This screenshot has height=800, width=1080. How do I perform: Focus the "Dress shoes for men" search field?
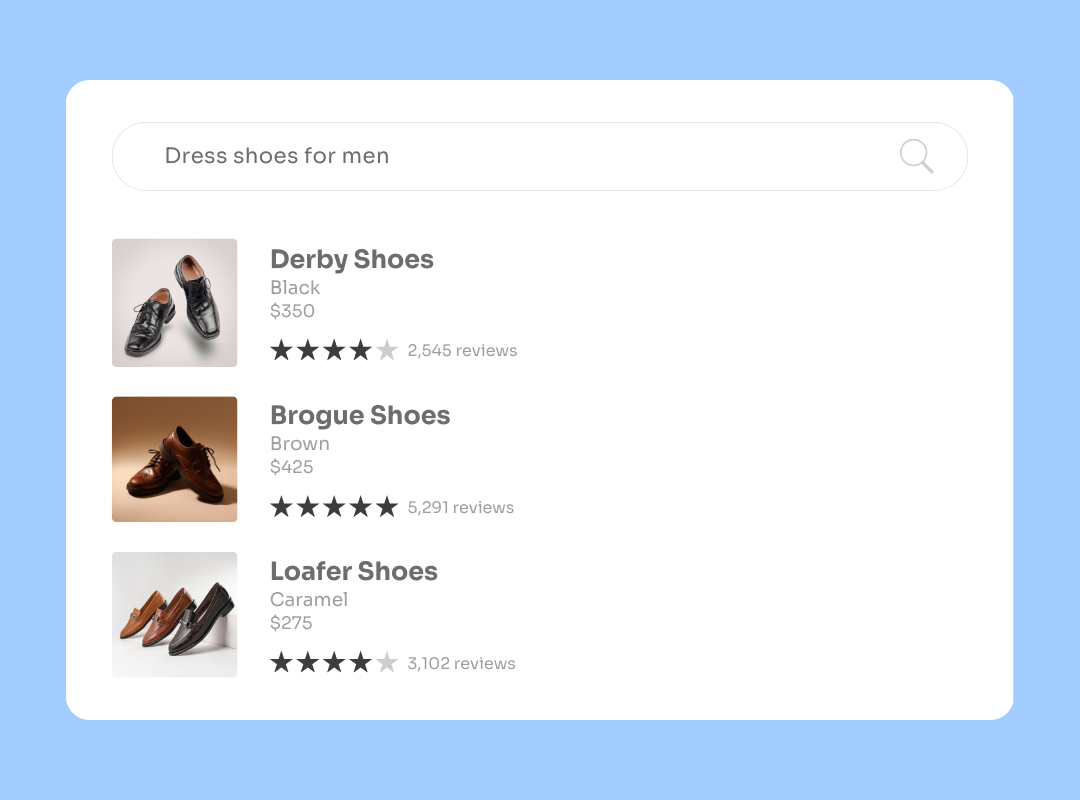click(539, 156)
